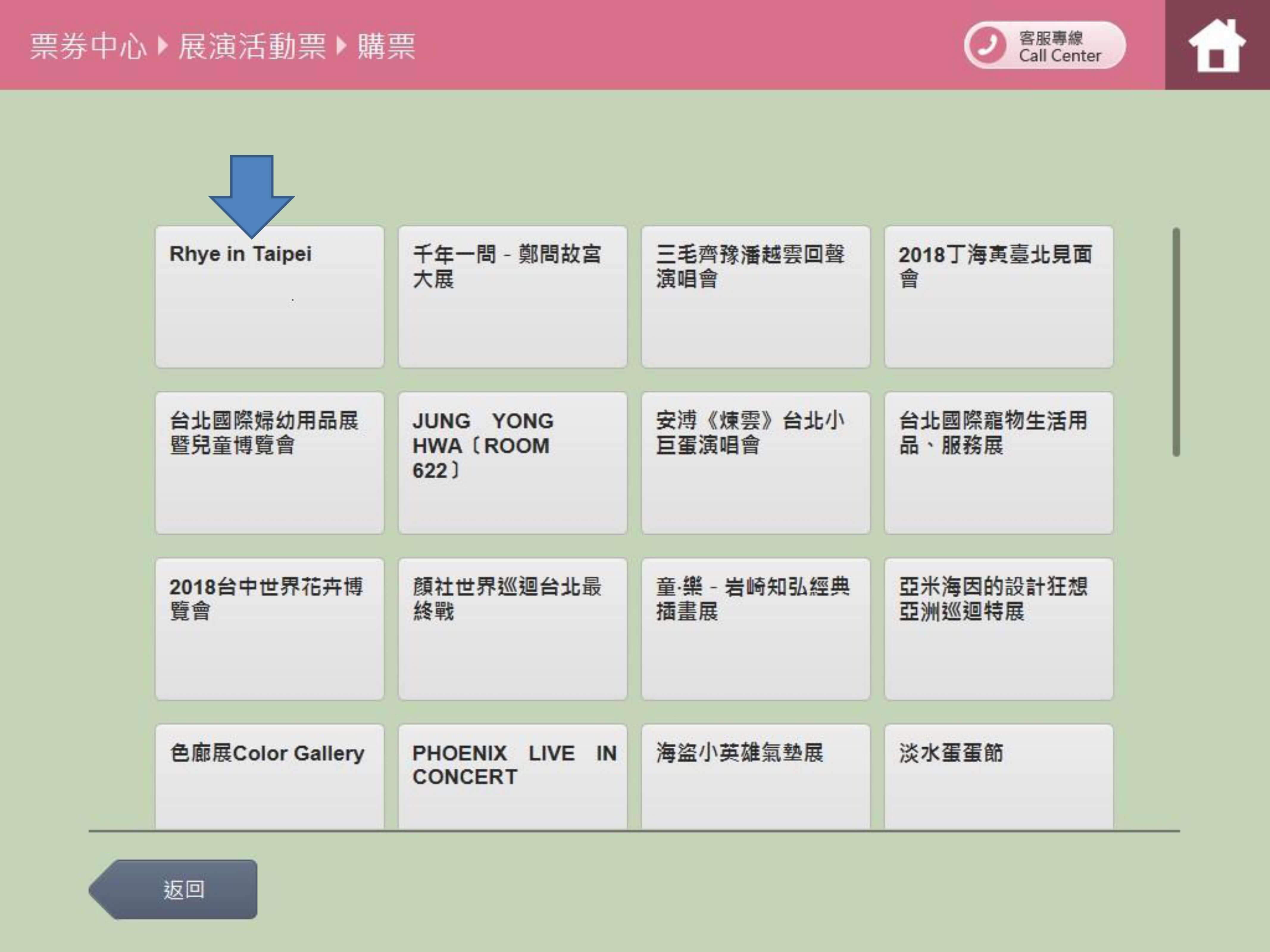Choose JUNG YONG HWA ROOM 622 event
Screen dimensions: 1270x952
pos(512,463)
